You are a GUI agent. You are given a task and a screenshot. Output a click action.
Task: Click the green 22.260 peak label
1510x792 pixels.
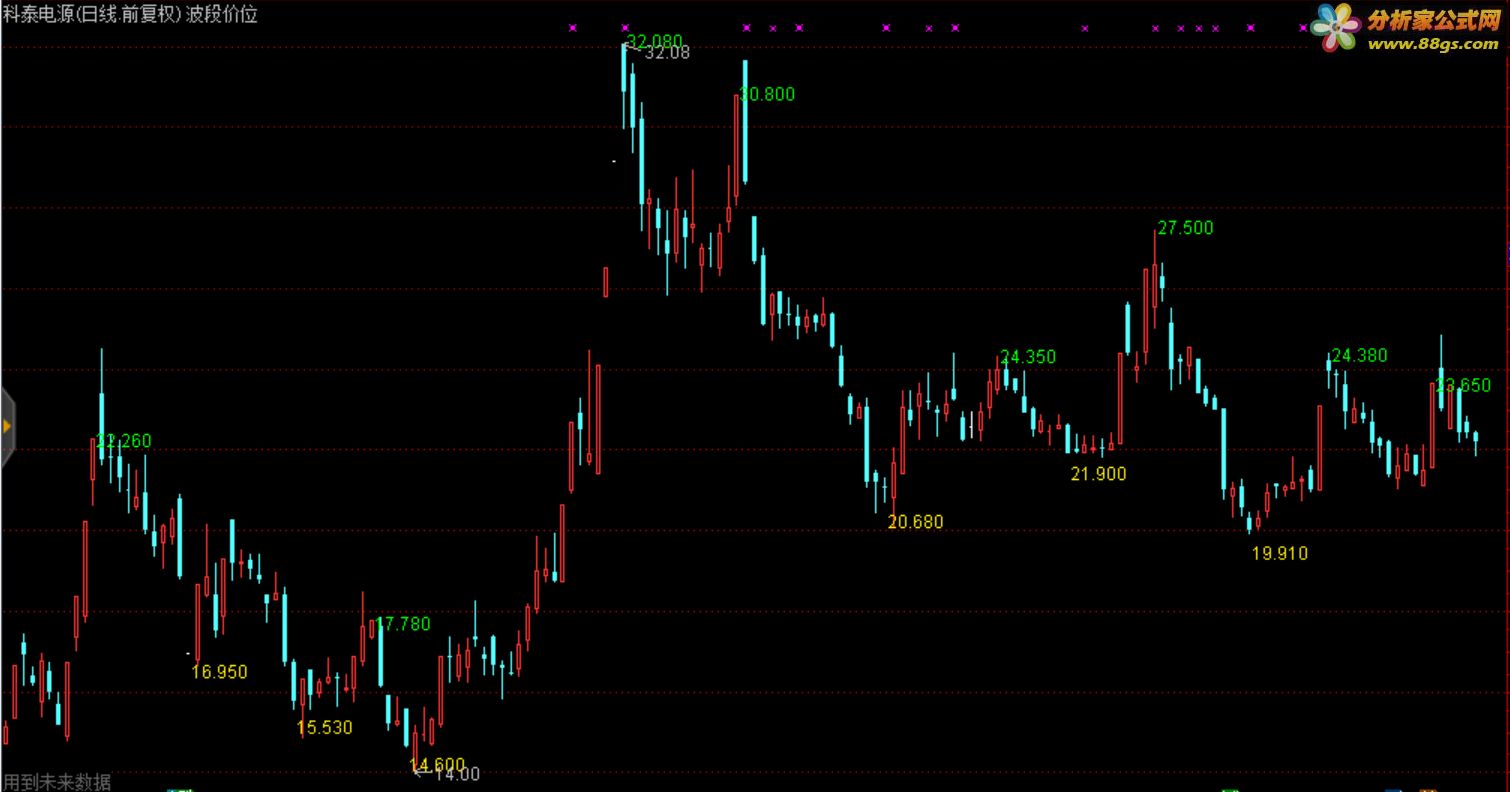tap(124, 441)
